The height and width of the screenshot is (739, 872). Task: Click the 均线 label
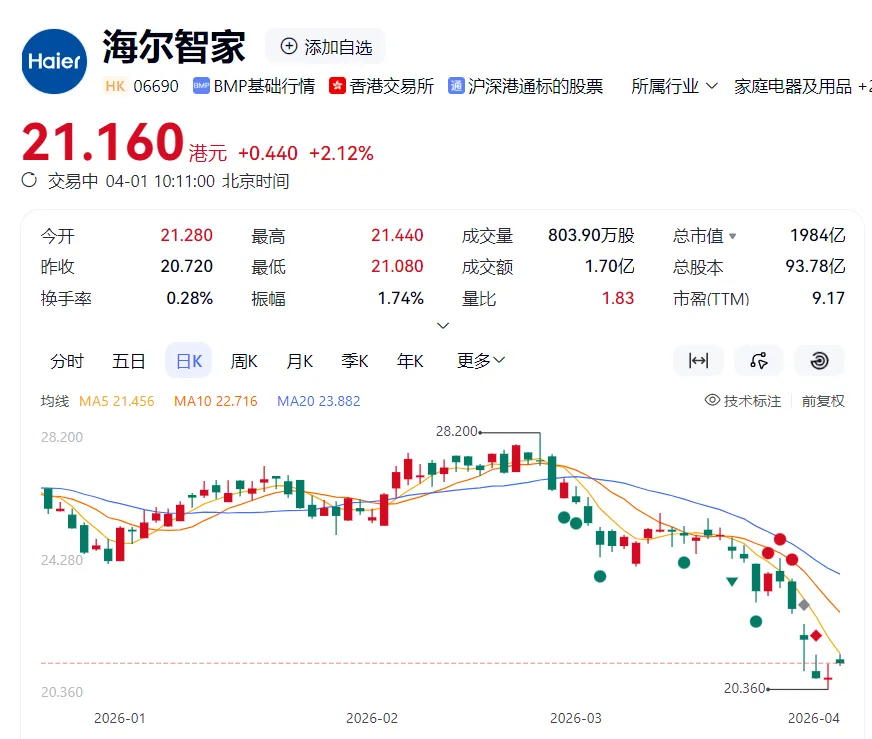[54, 401]
